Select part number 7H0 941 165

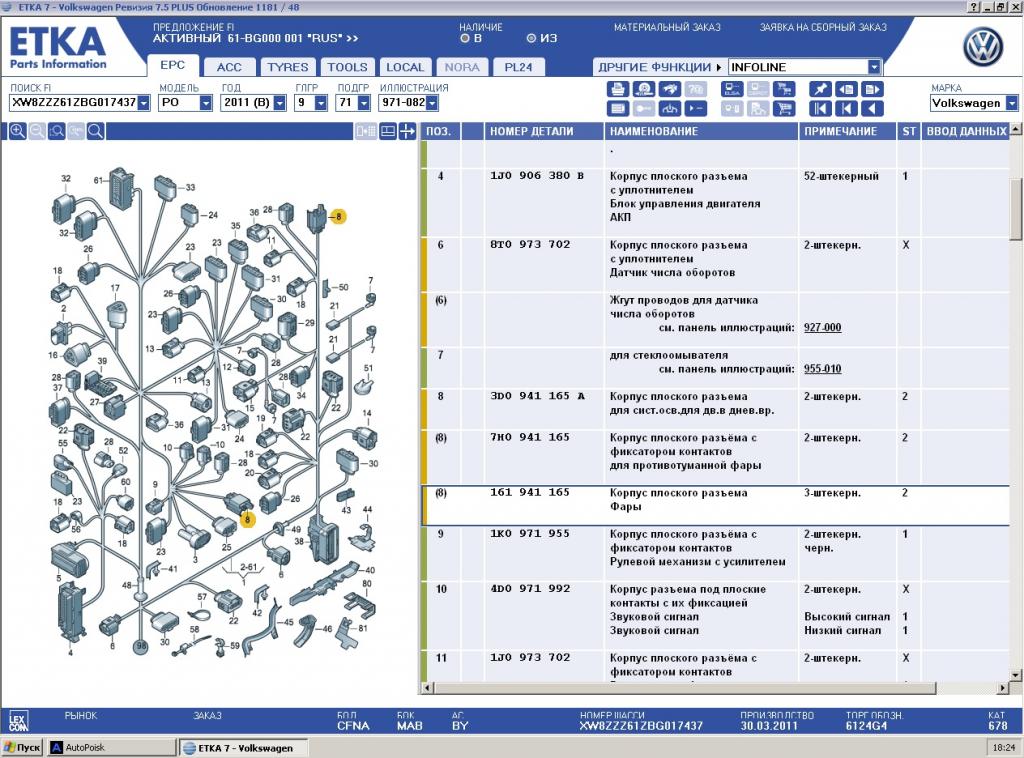click(530, 437)
